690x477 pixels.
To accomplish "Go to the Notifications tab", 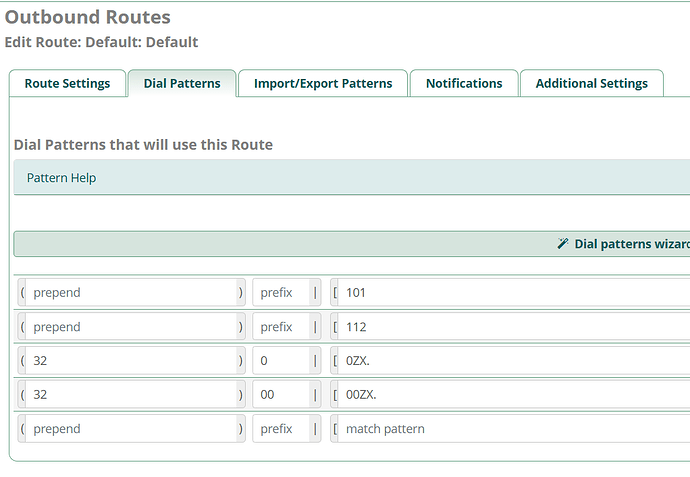I will click(x=464, y=84).
